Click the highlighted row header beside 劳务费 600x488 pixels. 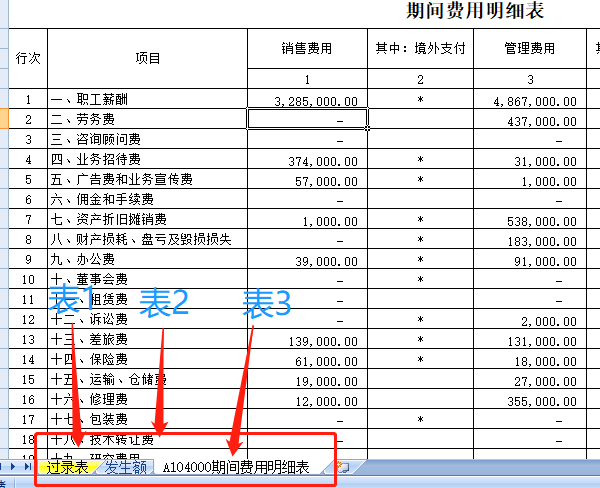click(x=4, y=119)
